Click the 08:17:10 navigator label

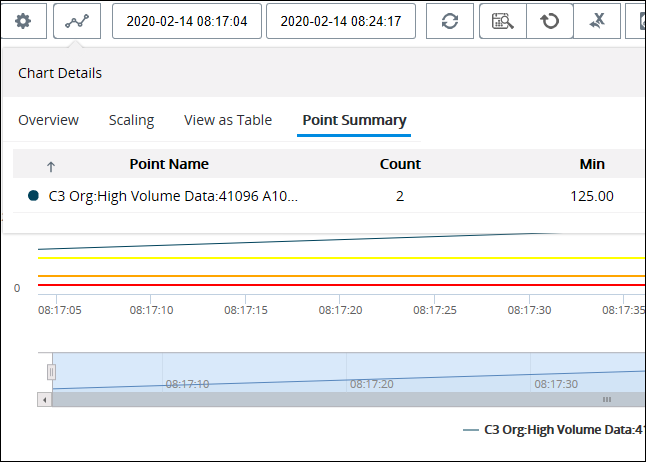[x=187, y=384]
